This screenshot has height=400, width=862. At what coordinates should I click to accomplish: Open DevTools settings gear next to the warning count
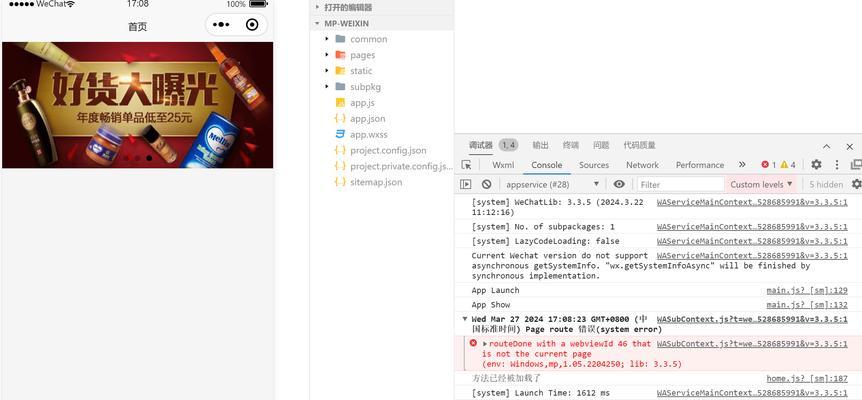816,165
